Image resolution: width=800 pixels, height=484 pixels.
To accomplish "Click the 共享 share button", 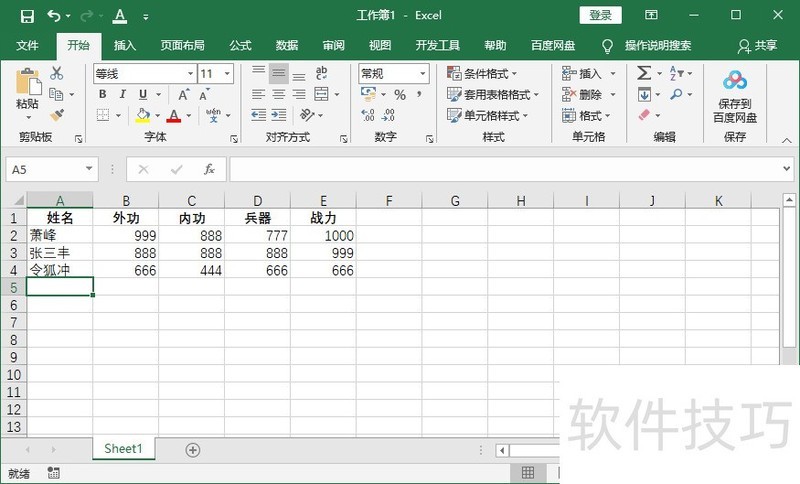I will 757,46.
